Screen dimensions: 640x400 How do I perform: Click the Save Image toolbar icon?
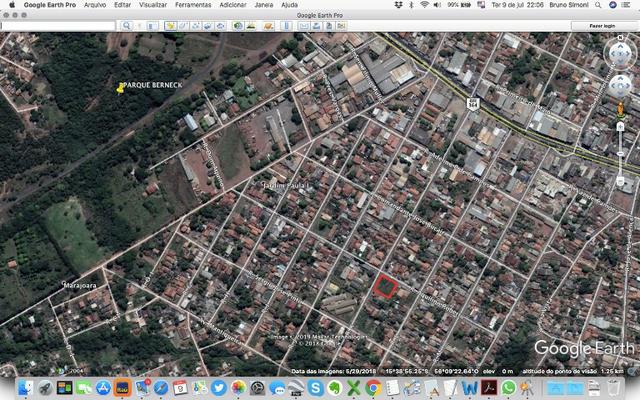(x=329, y=26)
